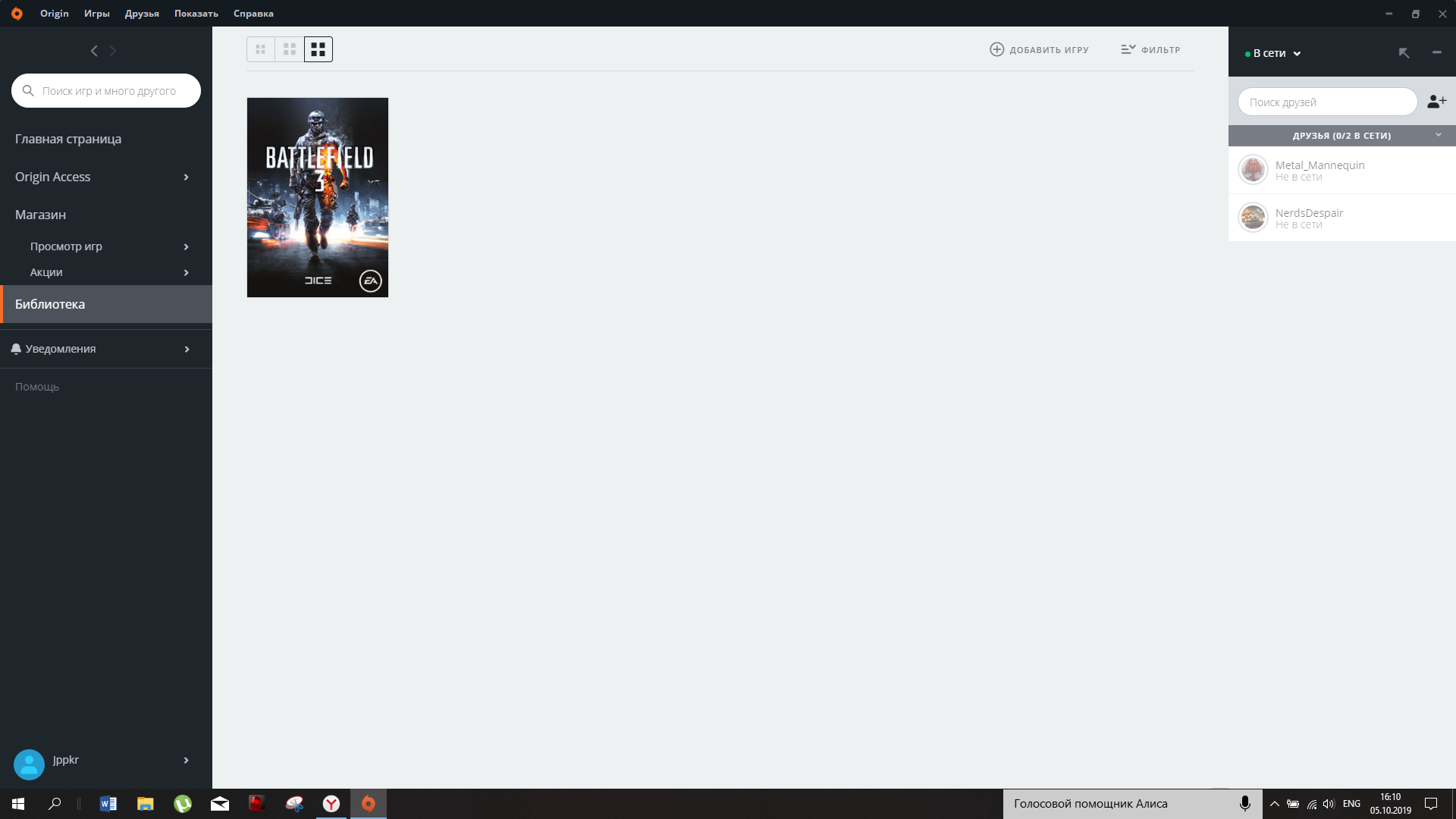
Task: Open File Explorer from the taskbar
Action: point(146,804)
